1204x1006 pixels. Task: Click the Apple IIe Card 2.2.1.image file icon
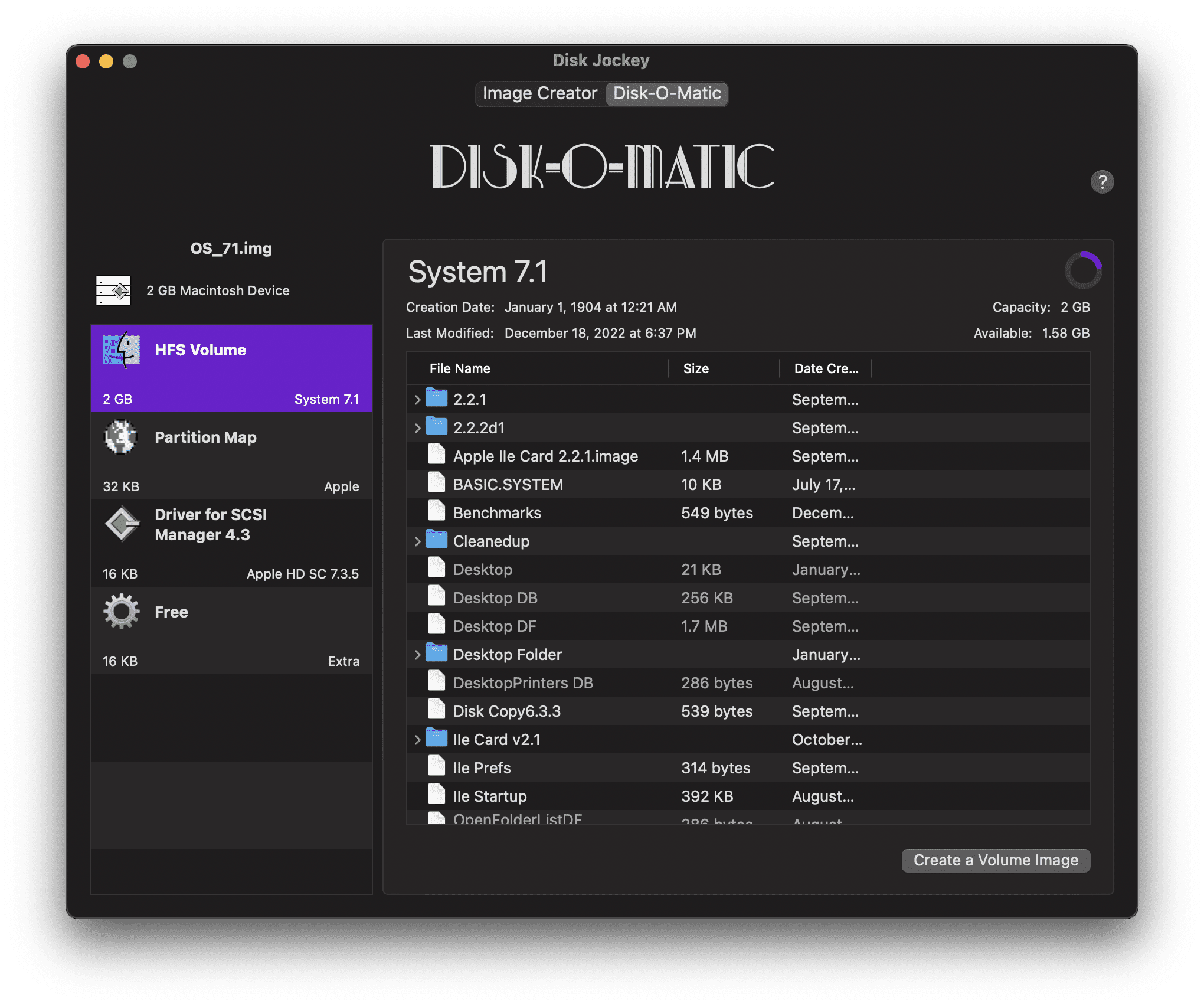pyautogui.click(x=437, y=455)
